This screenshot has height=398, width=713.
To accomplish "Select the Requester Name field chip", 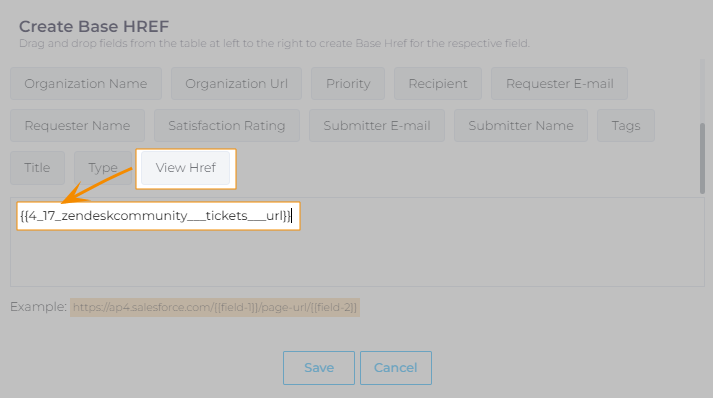I will tap(77, 126).
